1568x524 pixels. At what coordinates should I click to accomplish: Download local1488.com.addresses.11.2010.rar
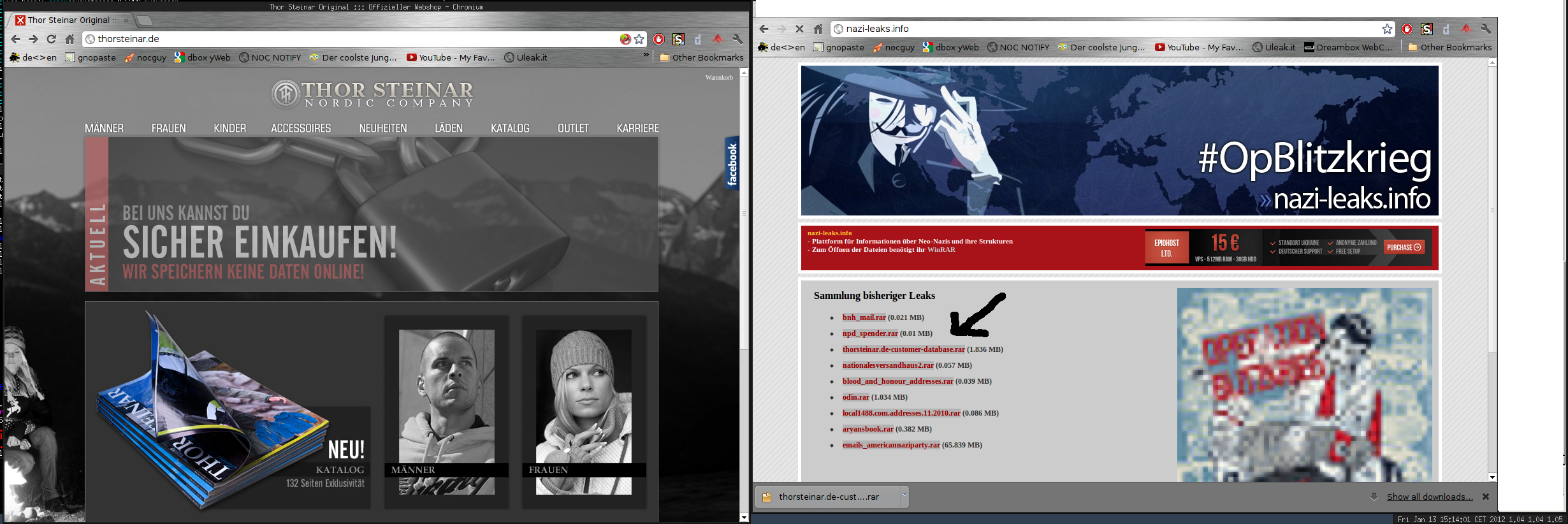click(x=901, y=413)
